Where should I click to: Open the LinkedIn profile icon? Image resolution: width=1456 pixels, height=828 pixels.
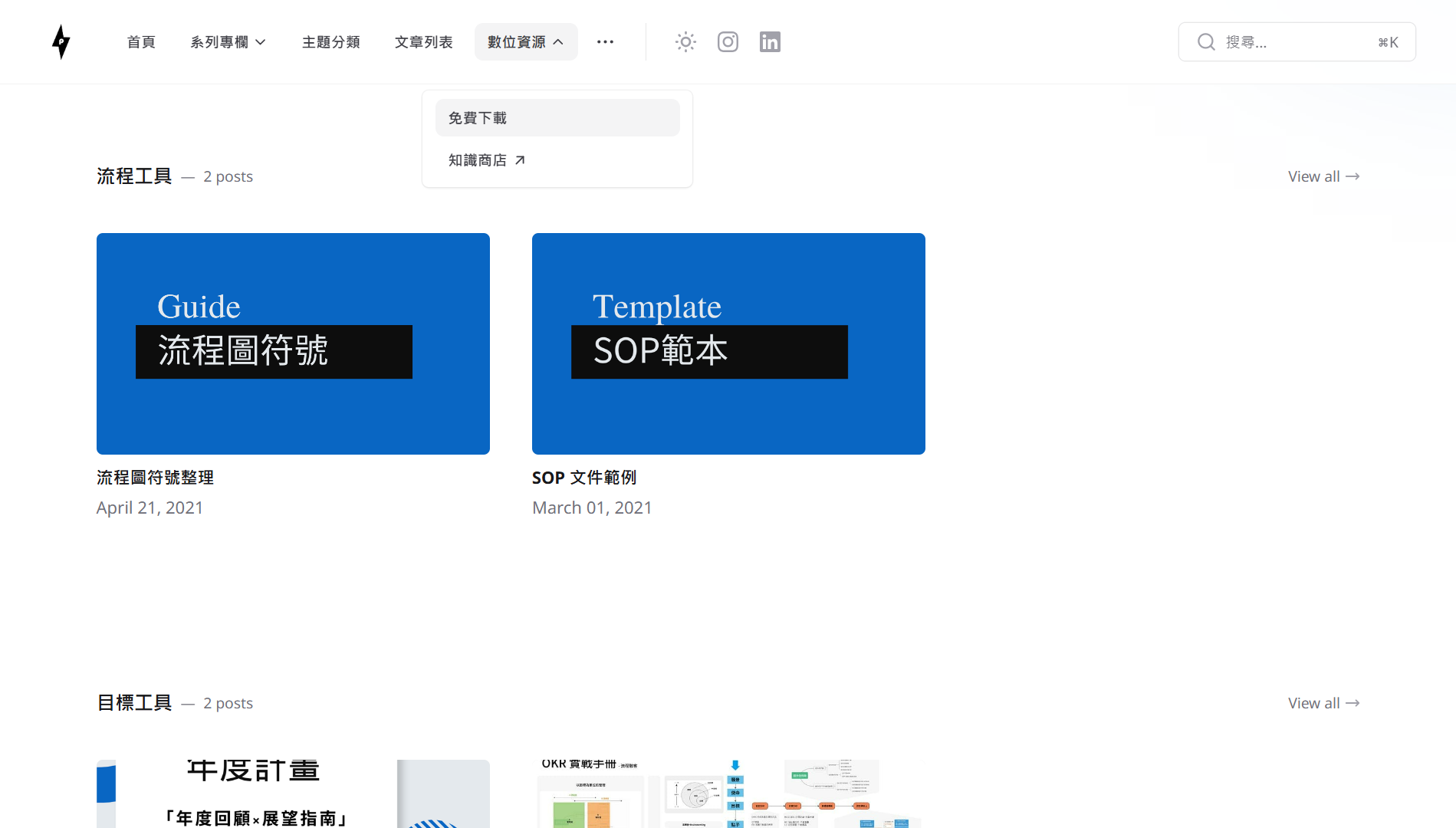coord(770,42)
